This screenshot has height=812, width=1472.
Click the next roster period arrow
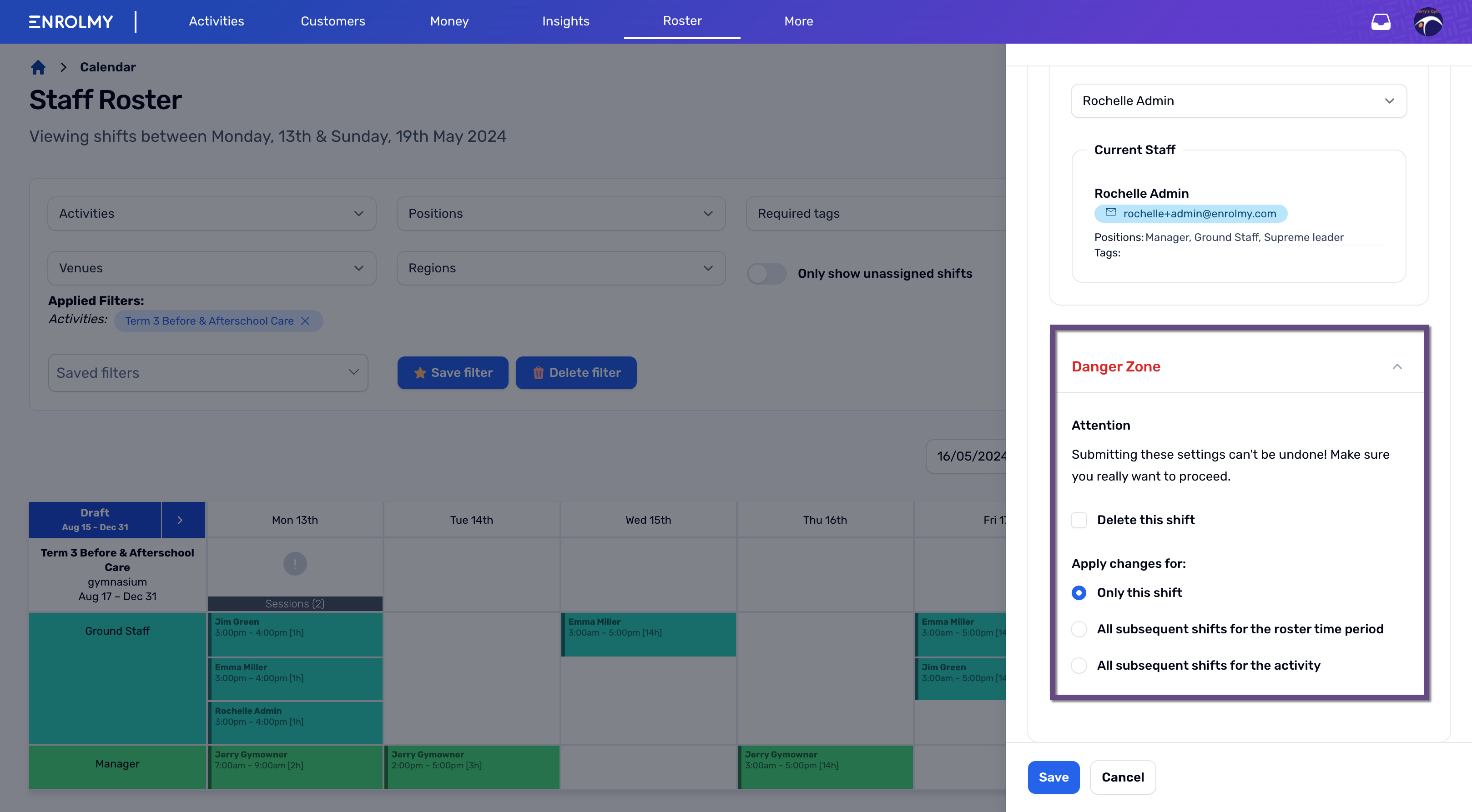coord(180,520)
